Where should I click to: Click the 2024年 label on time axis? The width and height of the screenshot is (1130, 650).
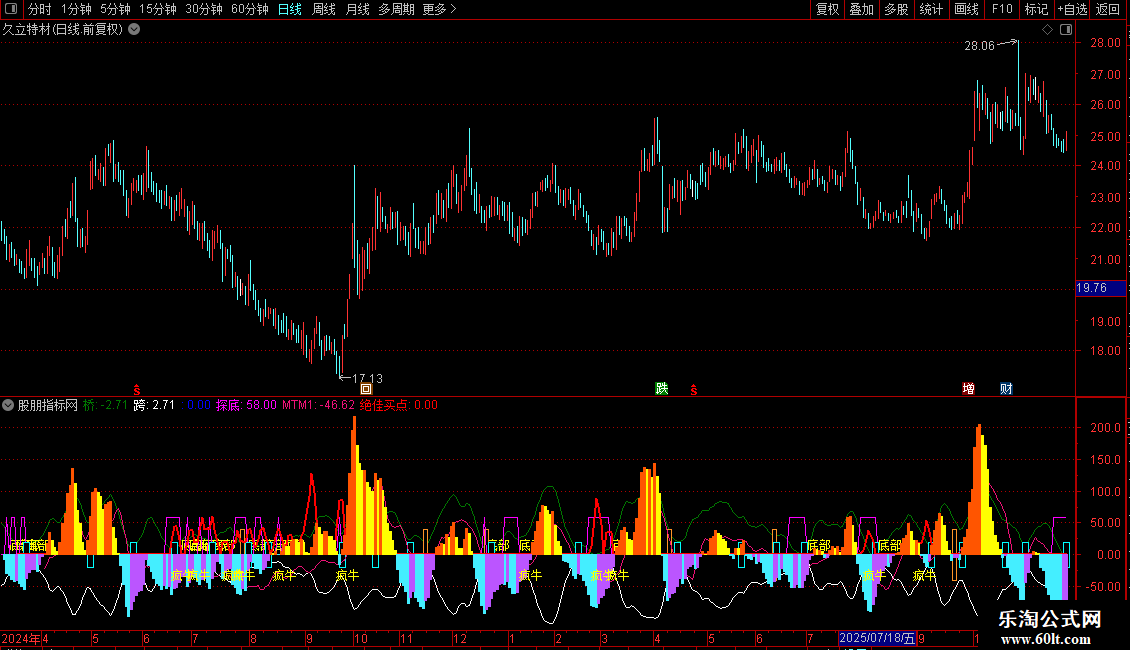point(21,638)
